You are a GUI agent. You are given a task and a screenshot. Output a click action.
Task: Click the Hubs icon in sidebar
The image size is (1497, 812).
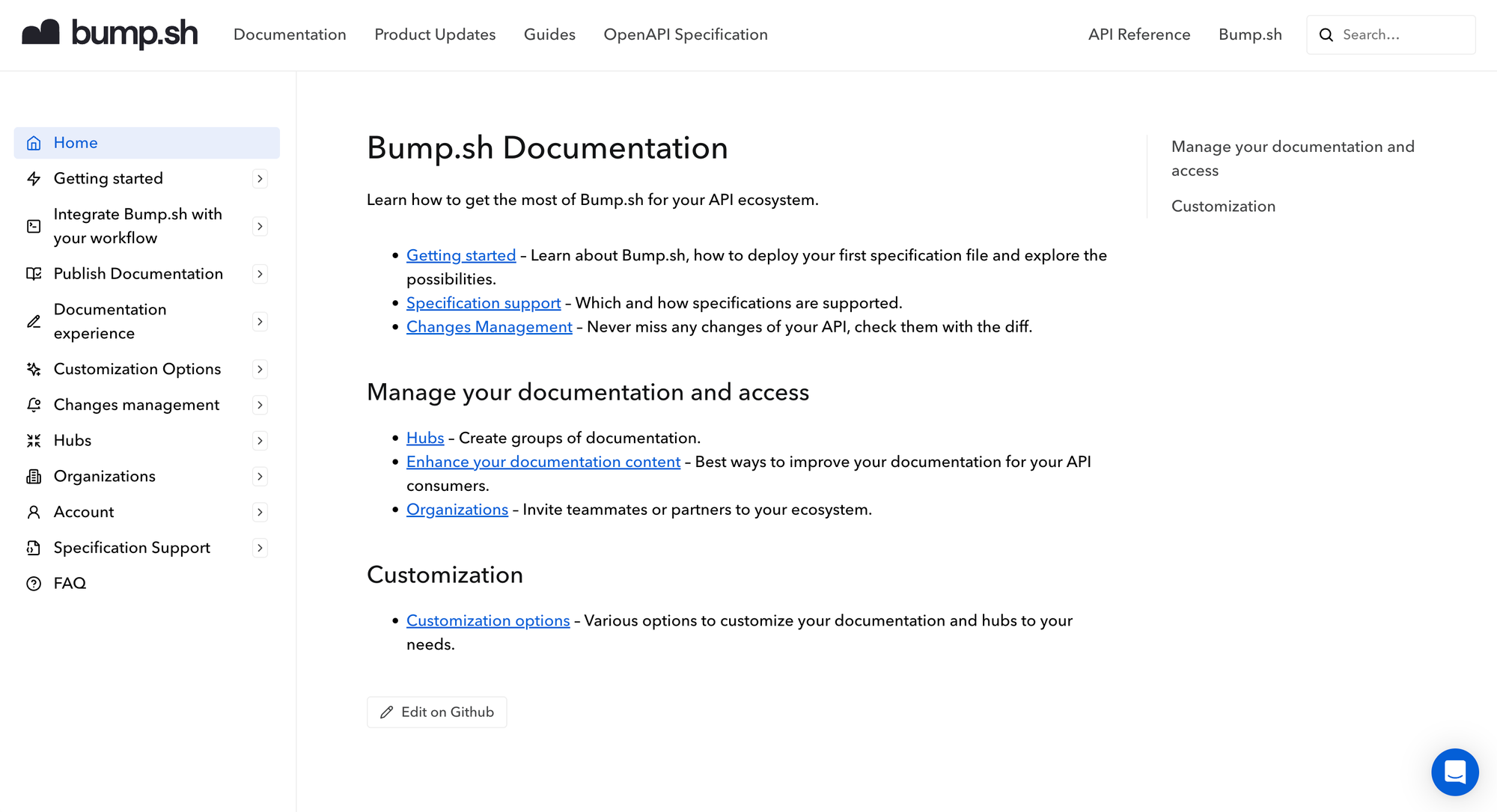pyautogui.click(x=34, y=440)
